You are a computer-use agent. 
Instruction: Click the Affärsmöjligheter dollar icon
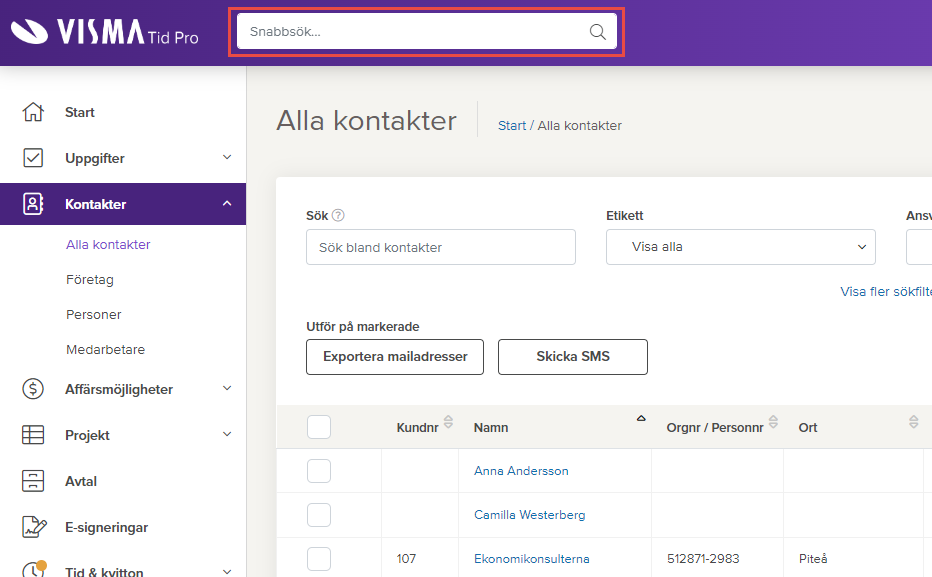(33, 389)
